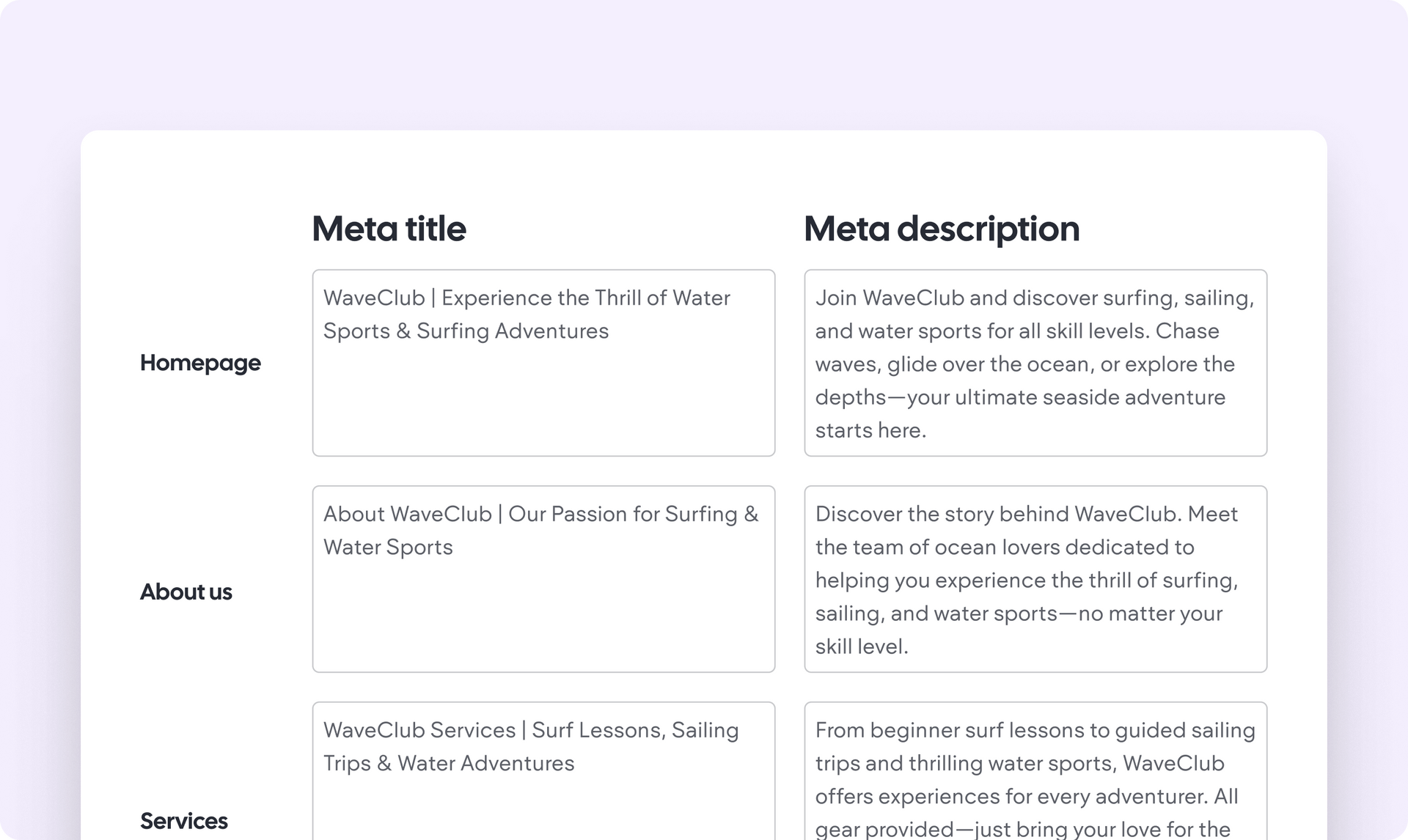Screen dimensions: 1408x840
Task: Click 'Water Sports' line in About us title
Action: (x=388, y=548)
